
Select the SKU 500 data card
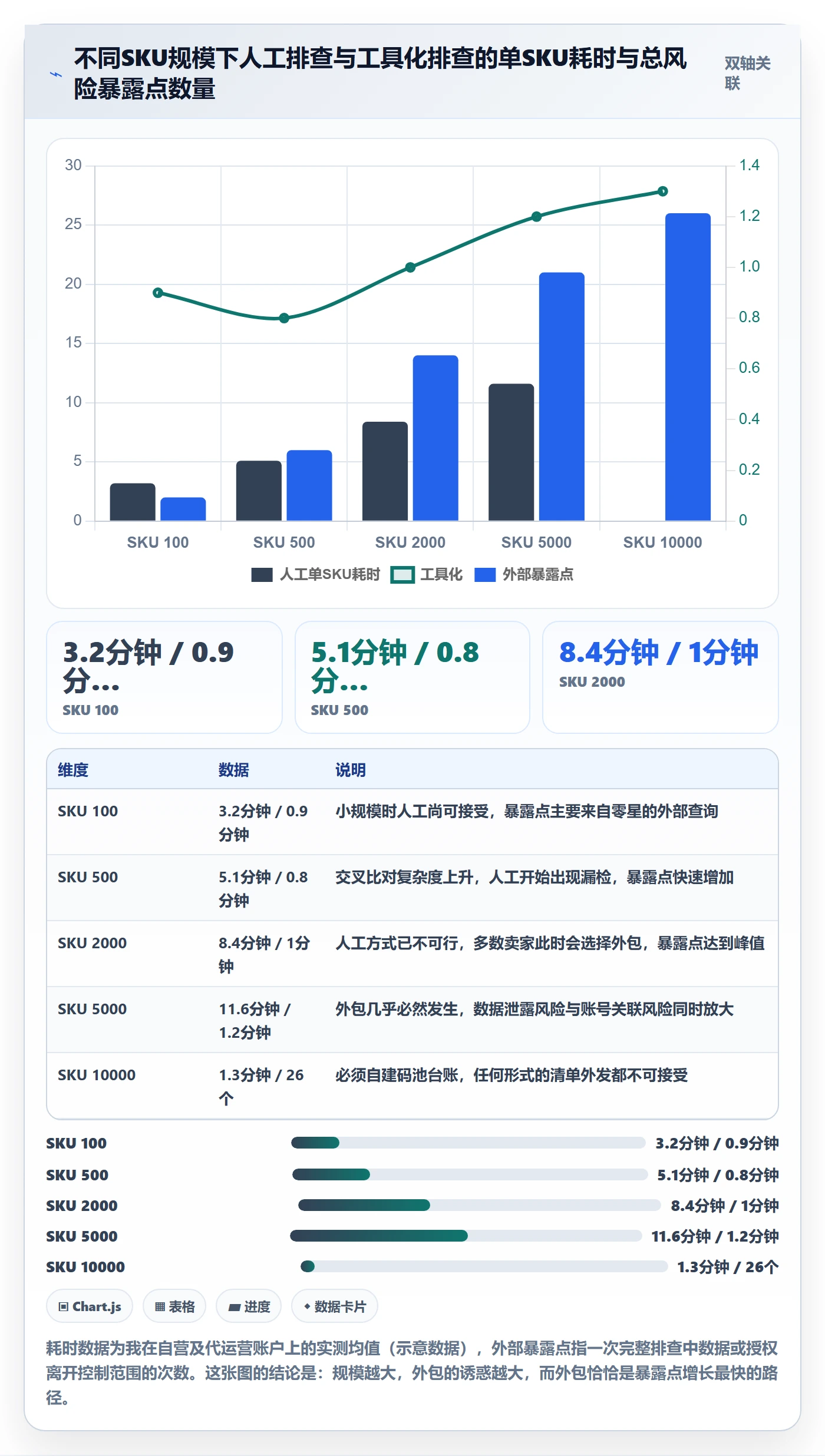[x=412, y=677]
